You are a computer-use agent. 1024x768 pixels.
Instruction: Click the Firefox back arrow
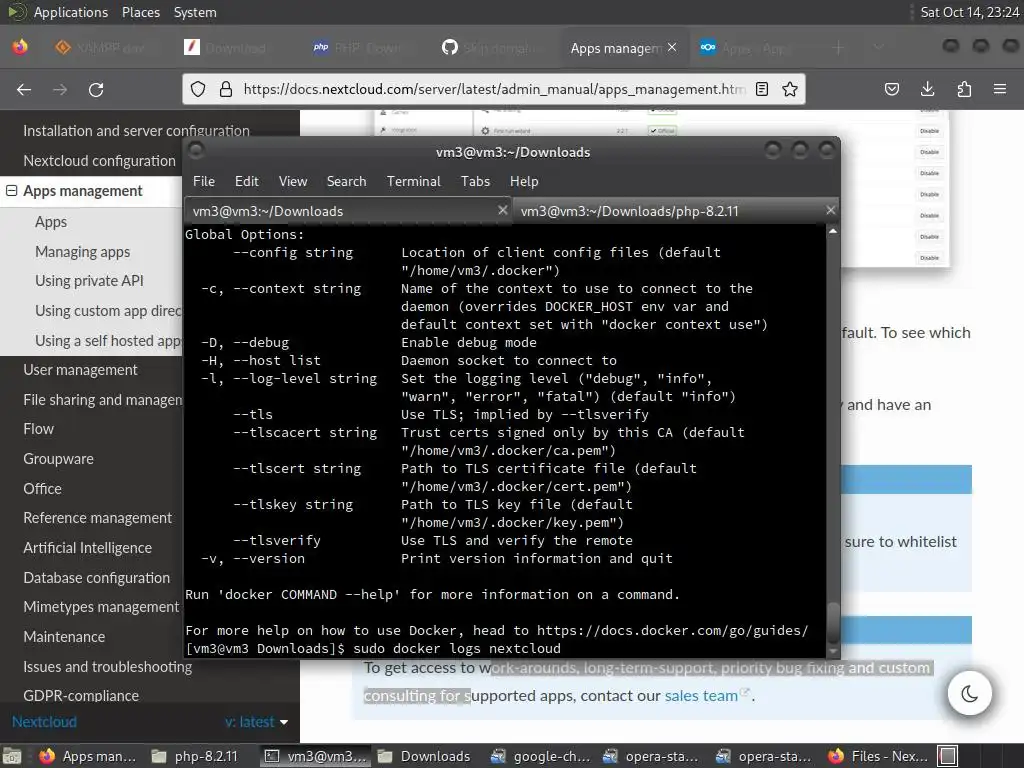(24, 89)
